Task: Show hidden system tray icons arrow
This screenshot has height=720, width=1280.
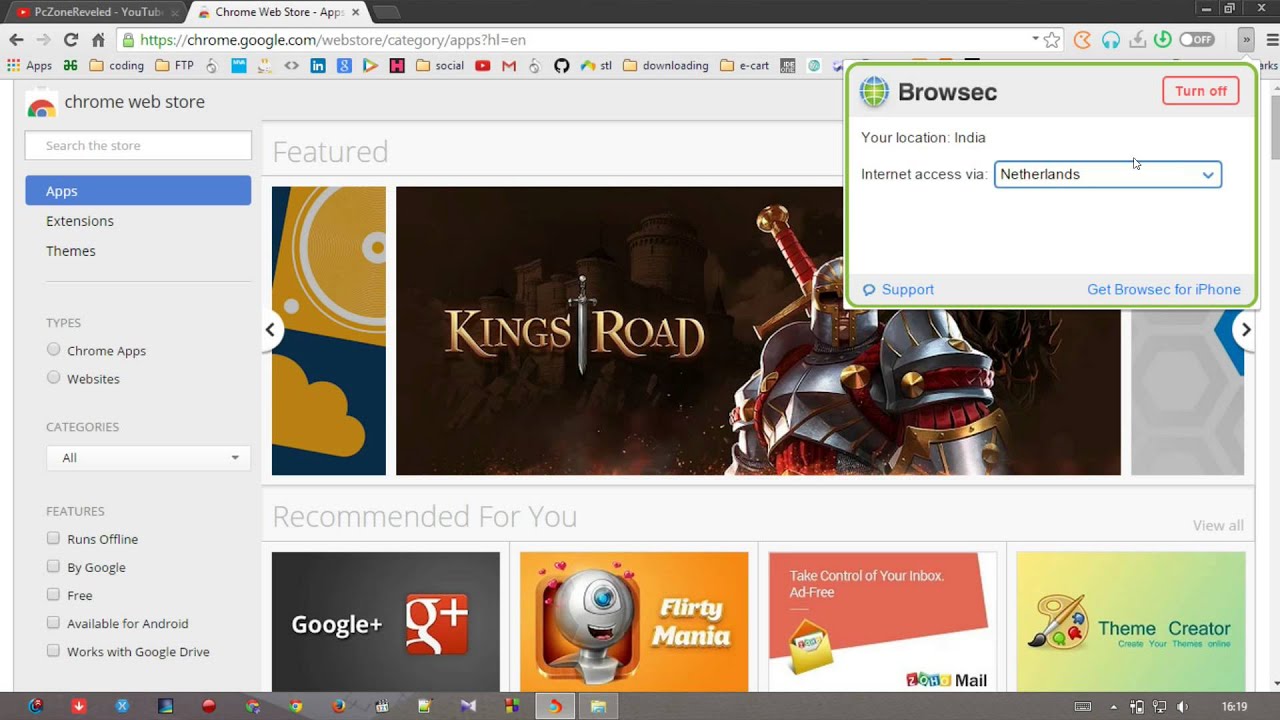Action: (x=1114, y=706)
